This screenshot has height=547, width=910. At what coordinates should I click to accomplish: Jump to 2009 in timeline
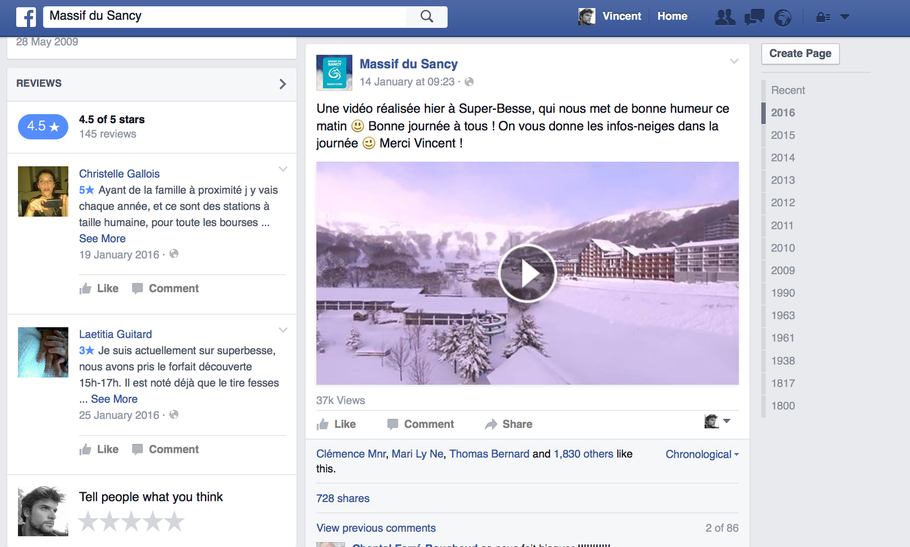(783, 270)
